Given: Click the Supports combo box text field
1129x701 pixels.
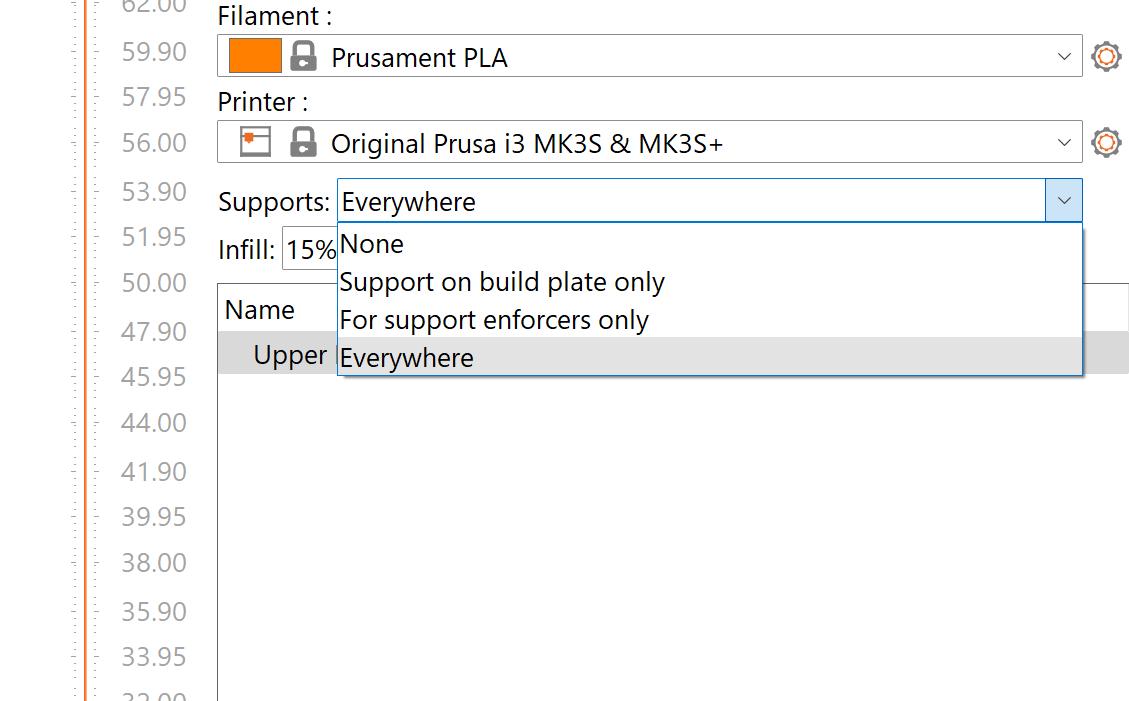Looking at the screenshot, I should coord(690,201).
